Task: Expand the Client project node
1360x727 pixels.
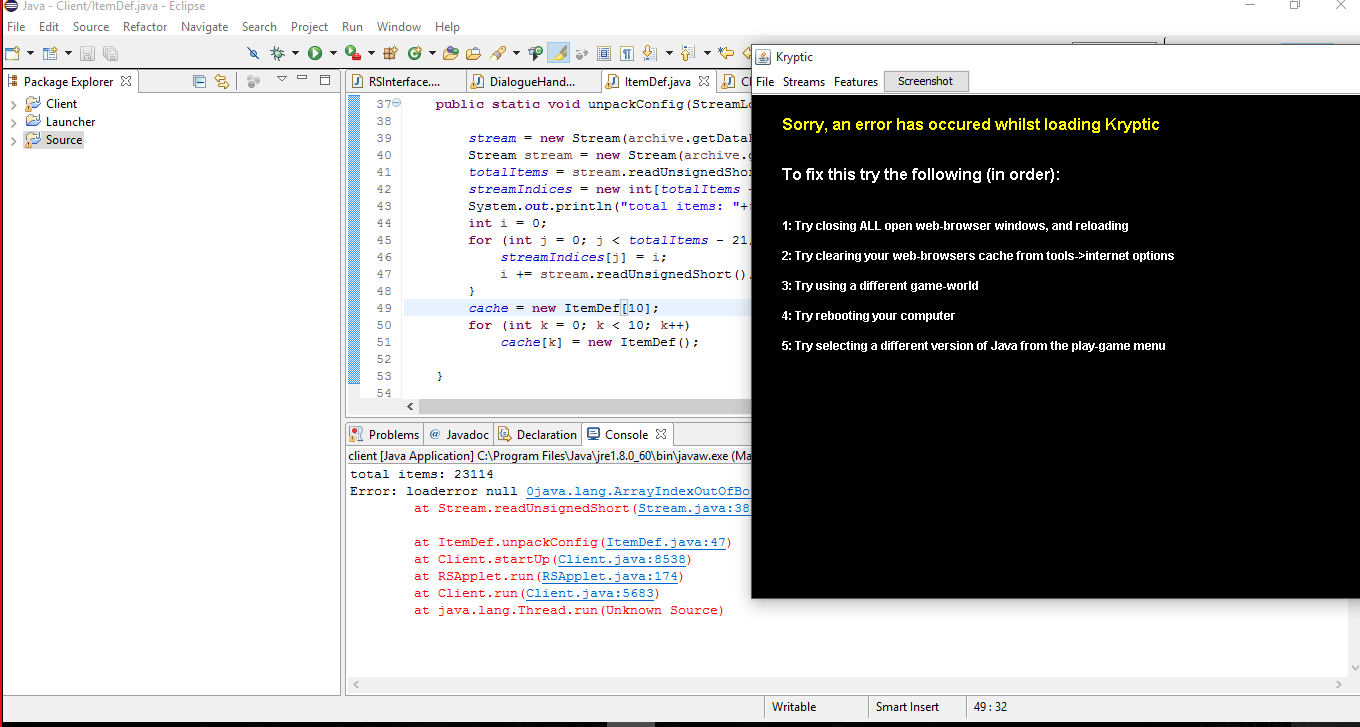Action: (13, 104)
